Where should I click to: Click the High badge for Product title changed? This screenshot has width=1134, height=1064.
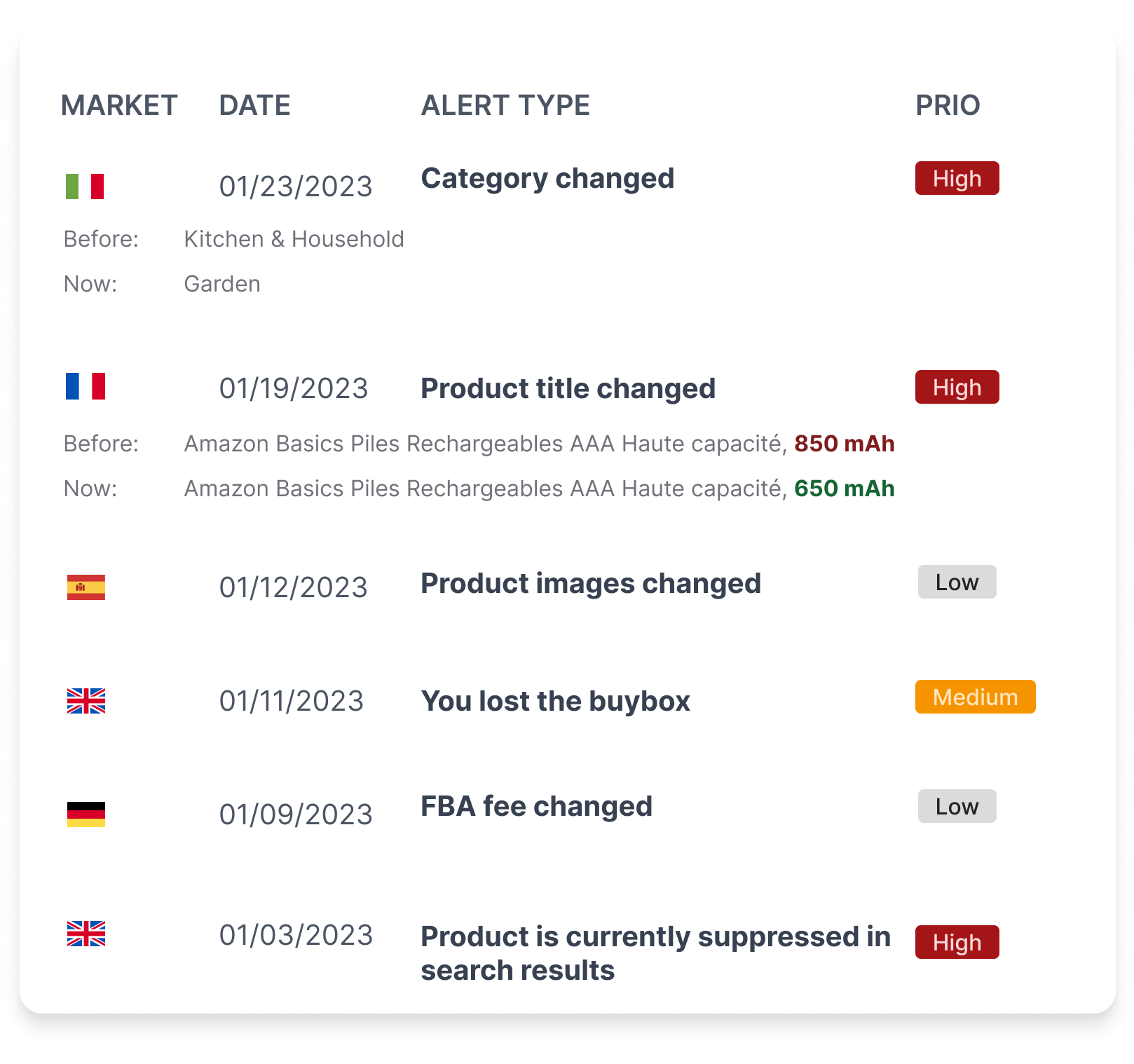957,387
